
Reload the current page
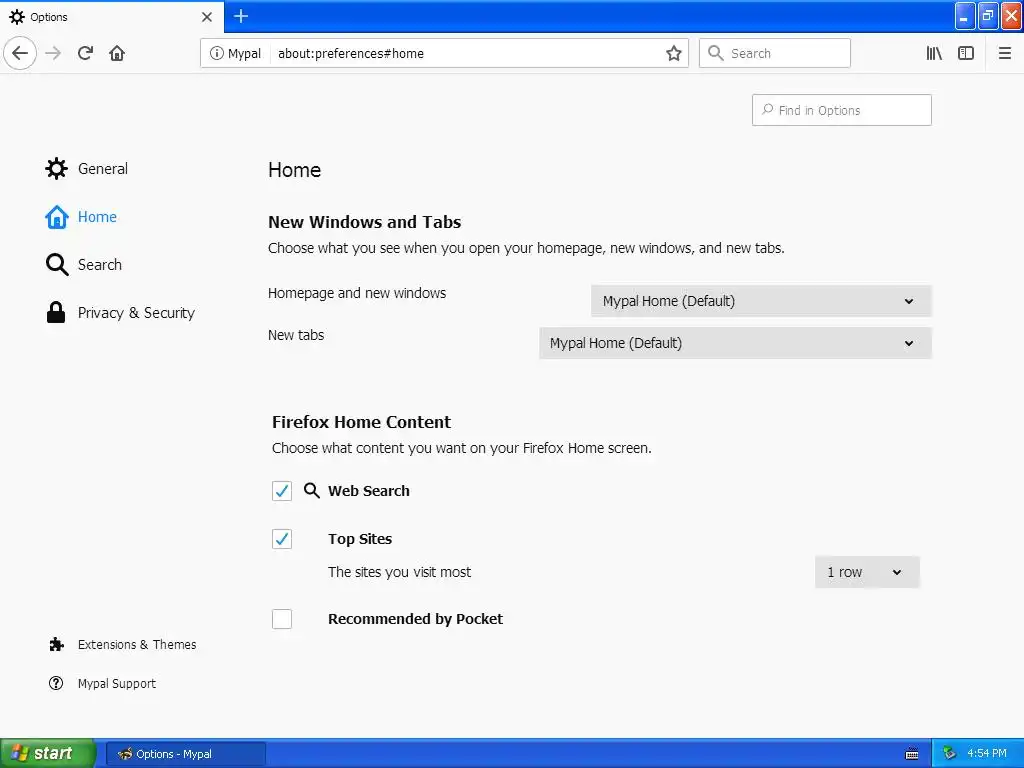[x=85, y=53]
